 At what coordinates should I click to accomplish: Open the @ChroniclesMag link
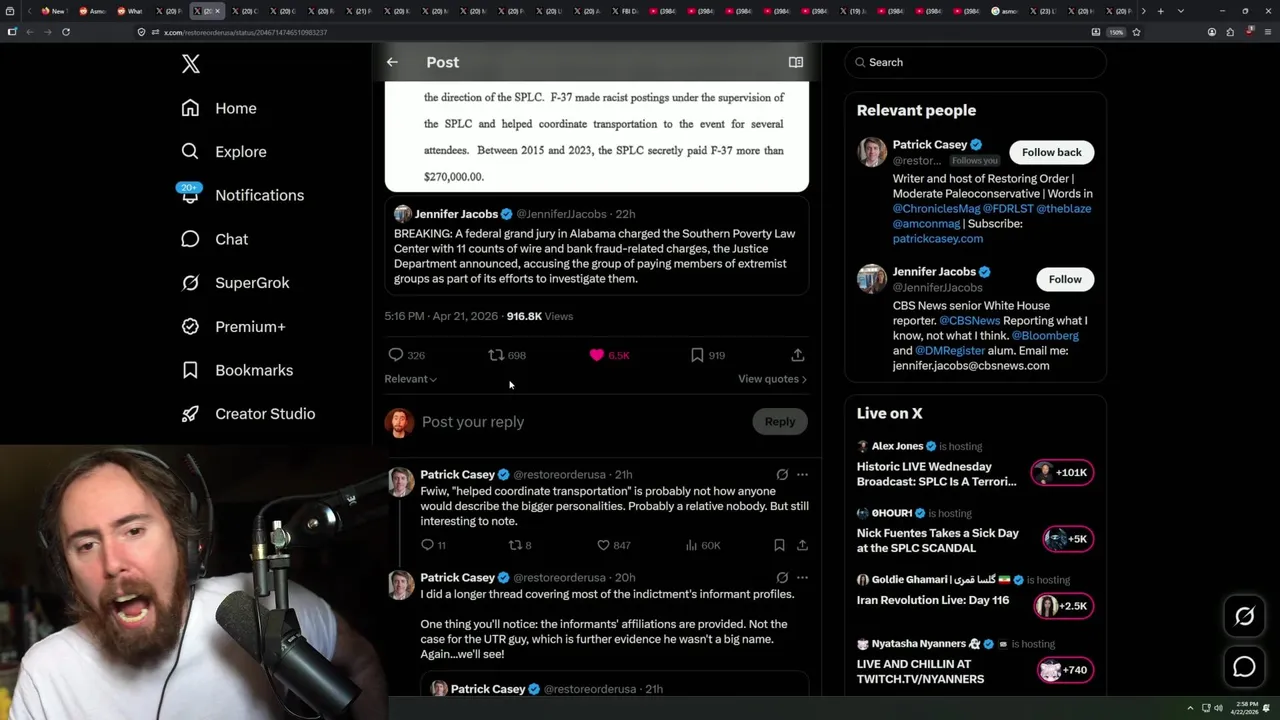pos(936,209)
